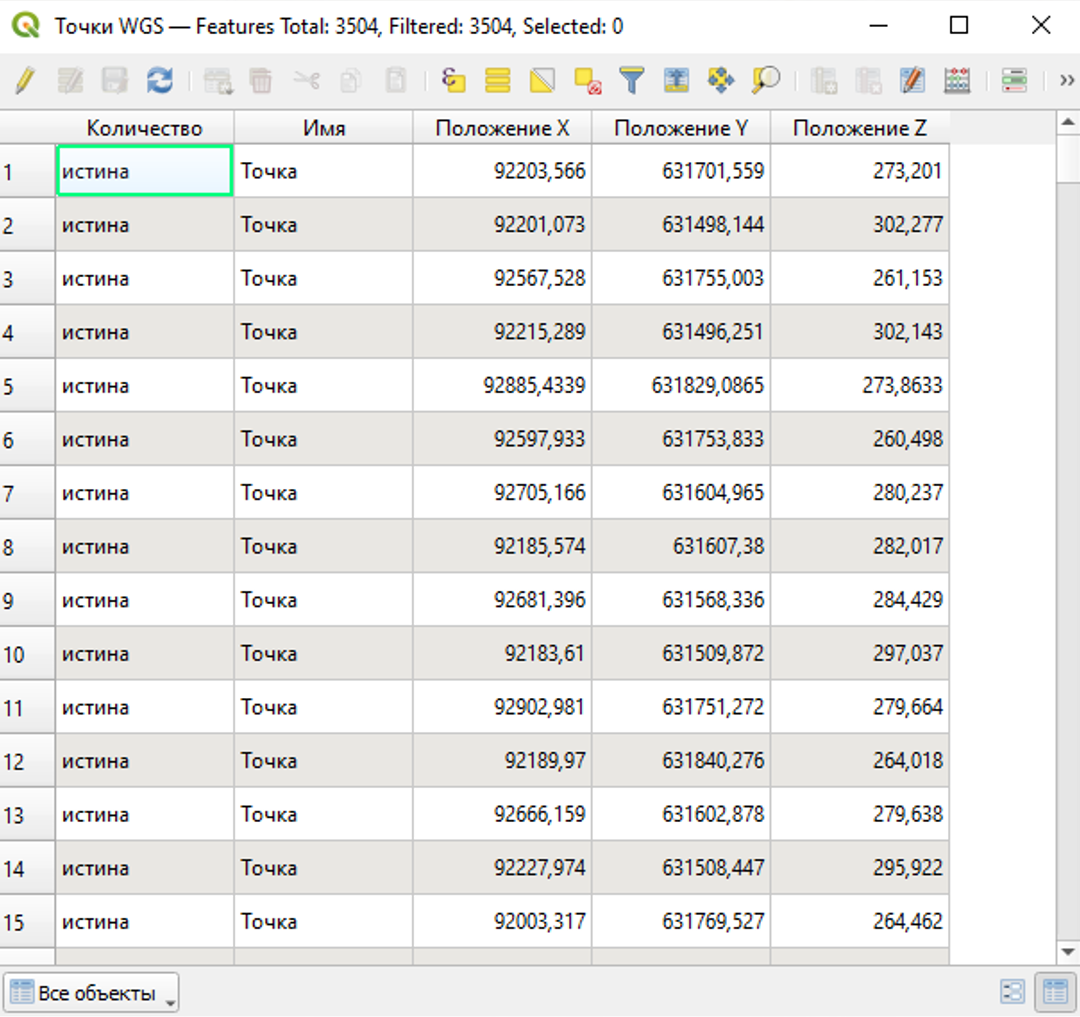1080x1017 pixels.
Task: Open the 'Все объекты' filter dropdown
Action: pyautogui.click(x=91, y=993)
